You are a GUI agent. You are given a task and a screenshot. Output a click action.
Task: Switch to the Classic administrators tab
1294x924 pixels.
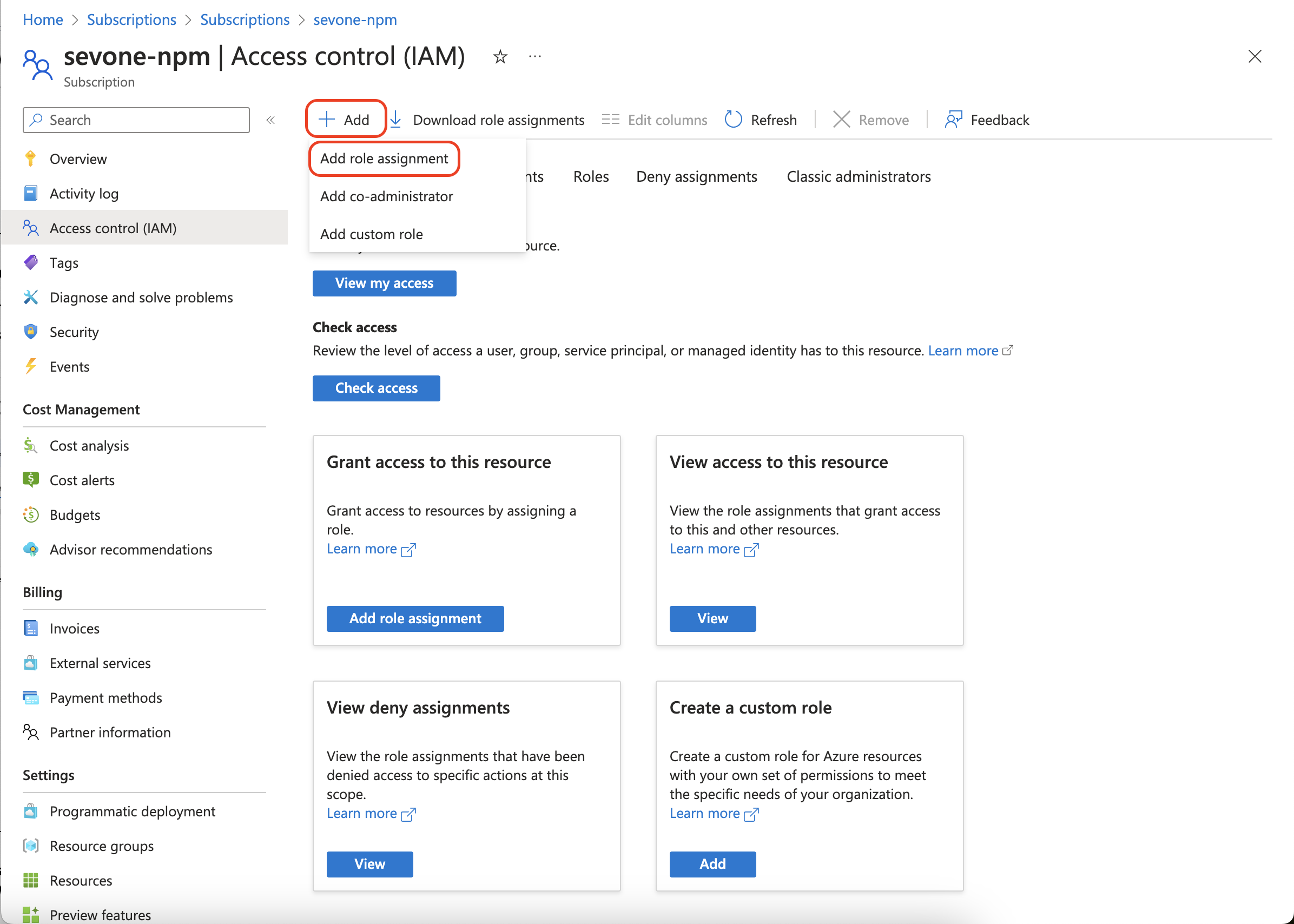point(859,176)
